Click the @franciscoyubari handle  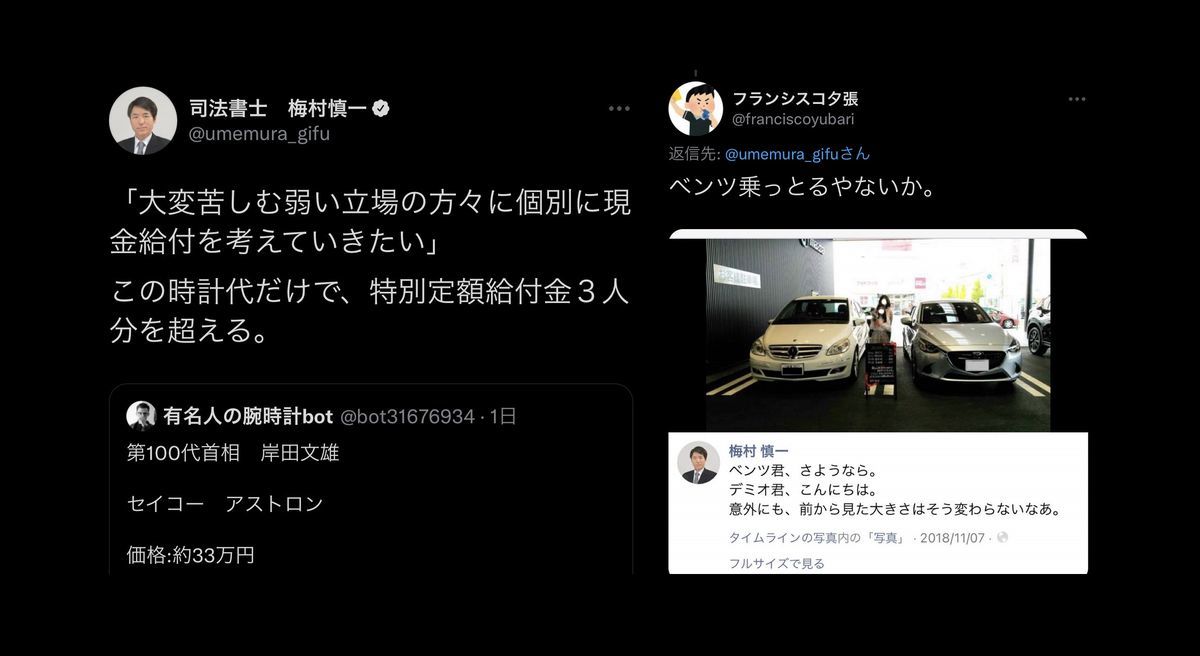pyautogui.click(x=793, y=119)
